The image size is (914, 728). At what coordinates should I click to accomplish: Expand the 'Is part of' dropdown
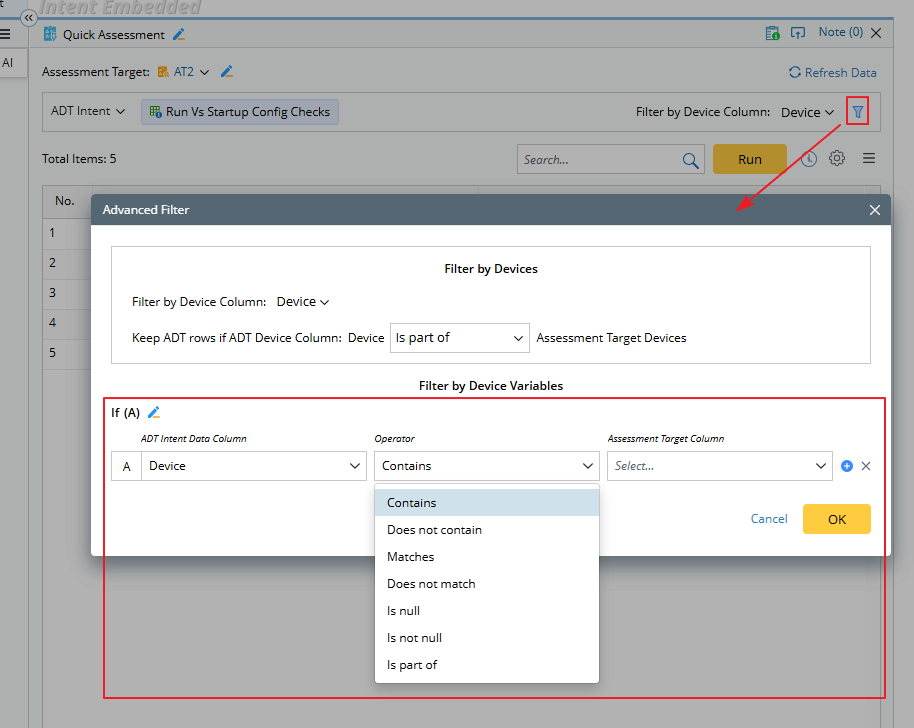(459, 338)
